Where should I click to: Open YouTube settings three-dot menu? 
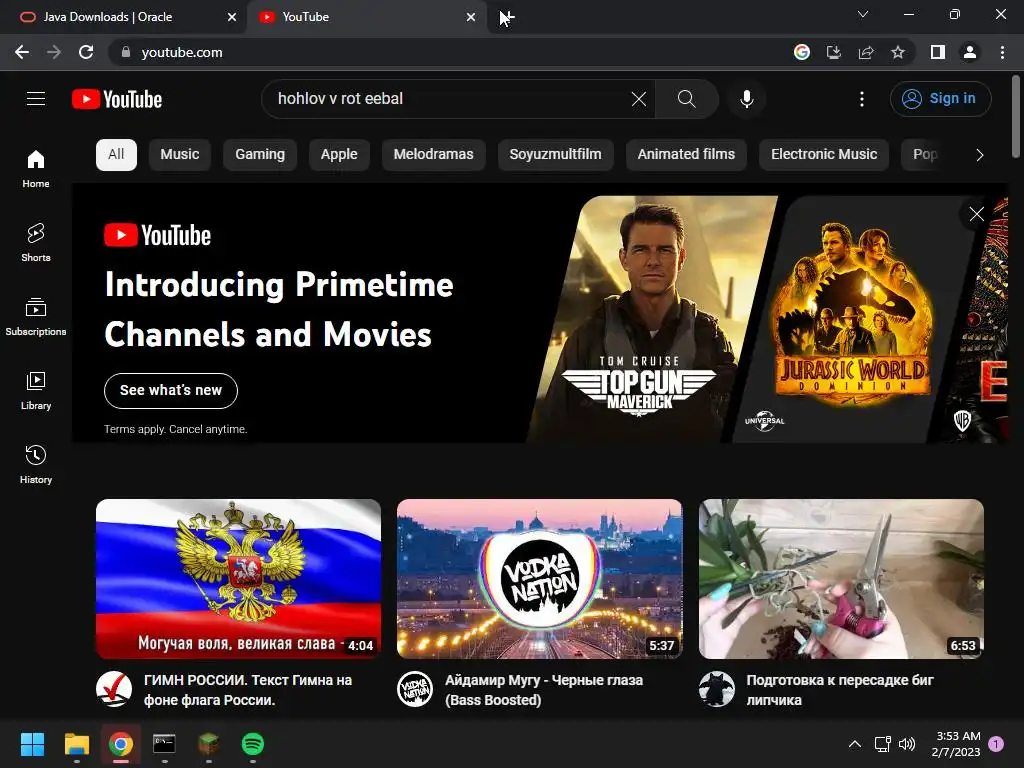pos(861,99)
